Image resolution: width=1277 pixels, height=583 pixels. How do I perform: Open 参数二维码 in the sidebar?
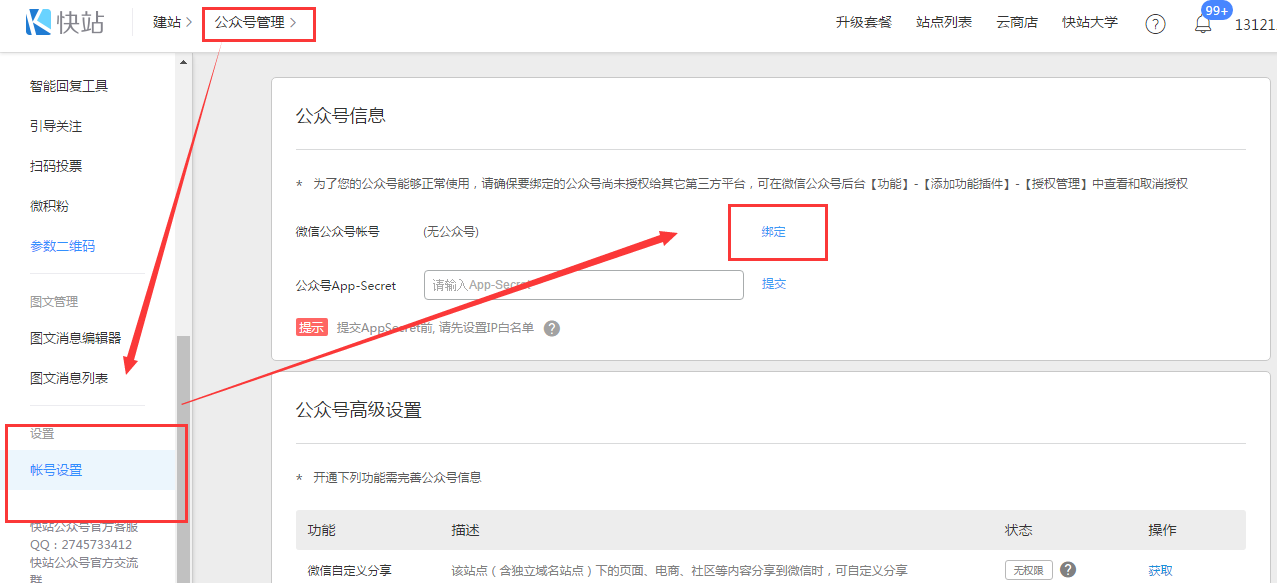pyautogui.click(x=62, y=246)
